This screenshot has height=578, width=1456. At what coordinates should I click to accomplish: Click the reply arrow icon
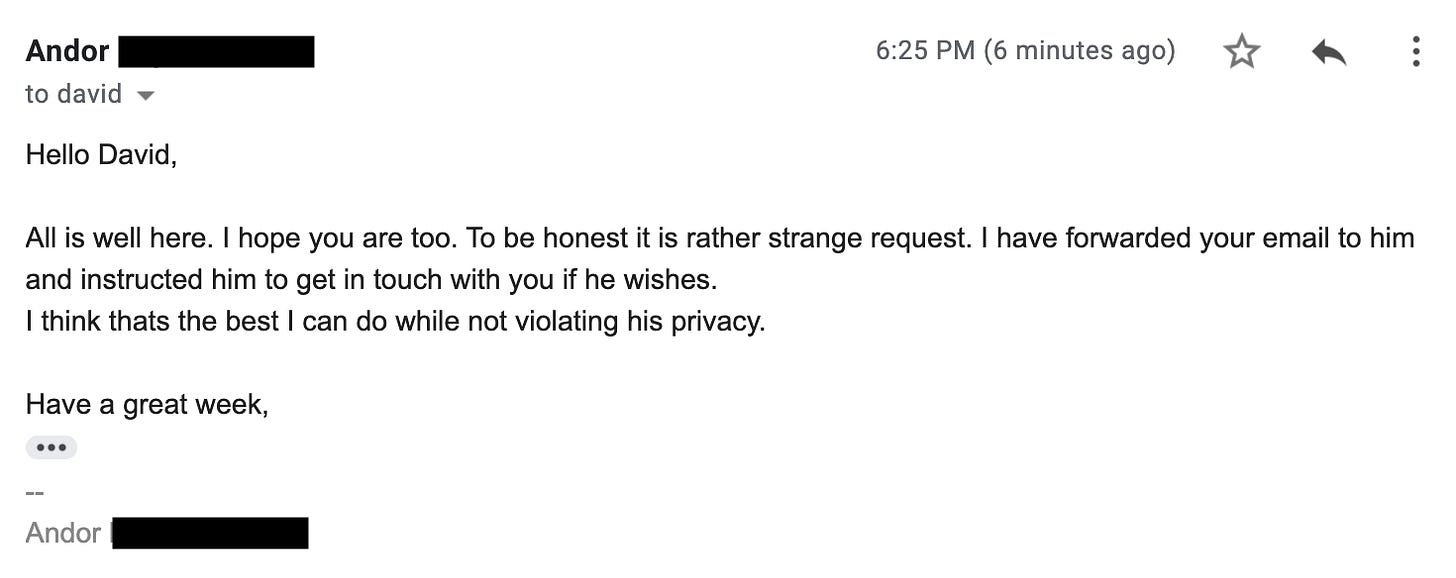(1329, 52)
